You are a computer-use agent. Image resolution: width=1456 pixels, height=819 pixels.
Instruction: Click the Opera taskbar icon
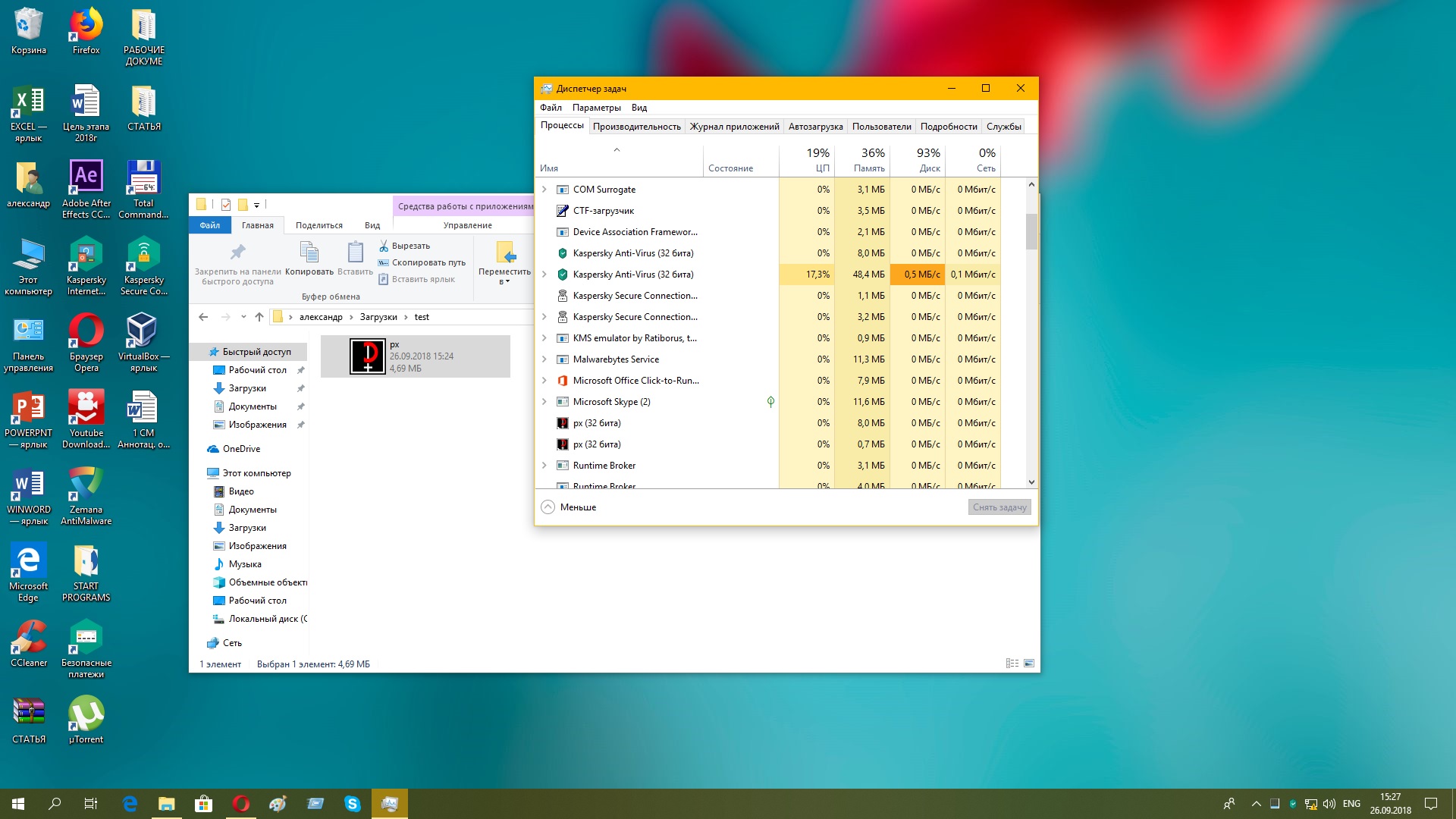(241, 804)
